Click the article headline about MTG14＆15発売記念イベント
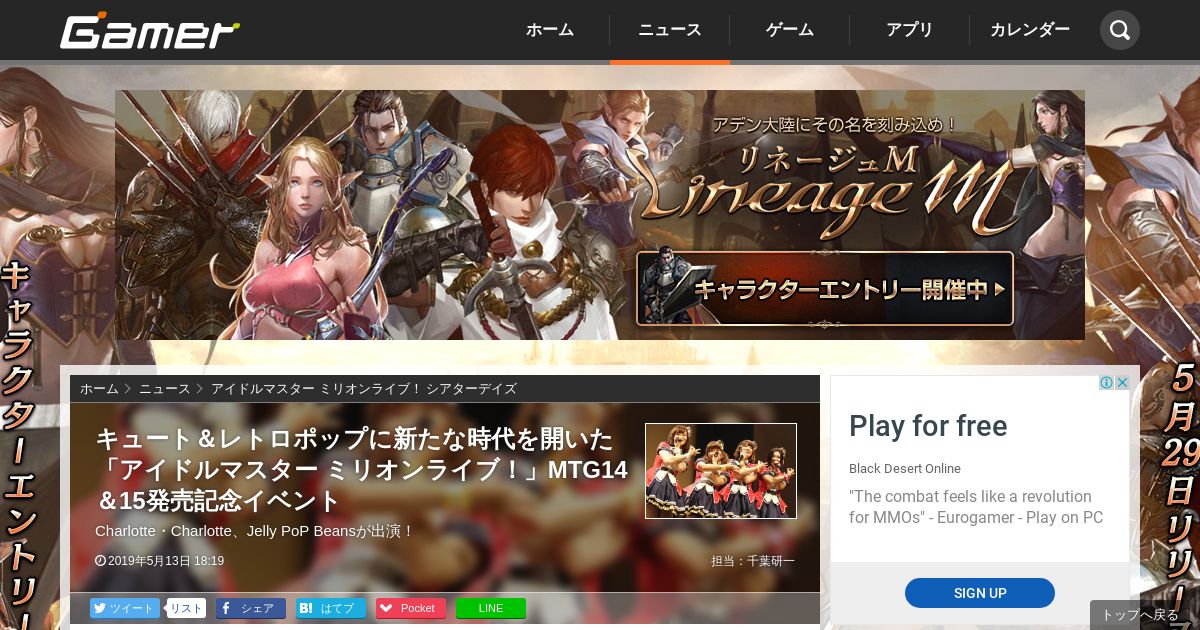1200x630 pixels. pyautogui.click(x=362, y=470)
